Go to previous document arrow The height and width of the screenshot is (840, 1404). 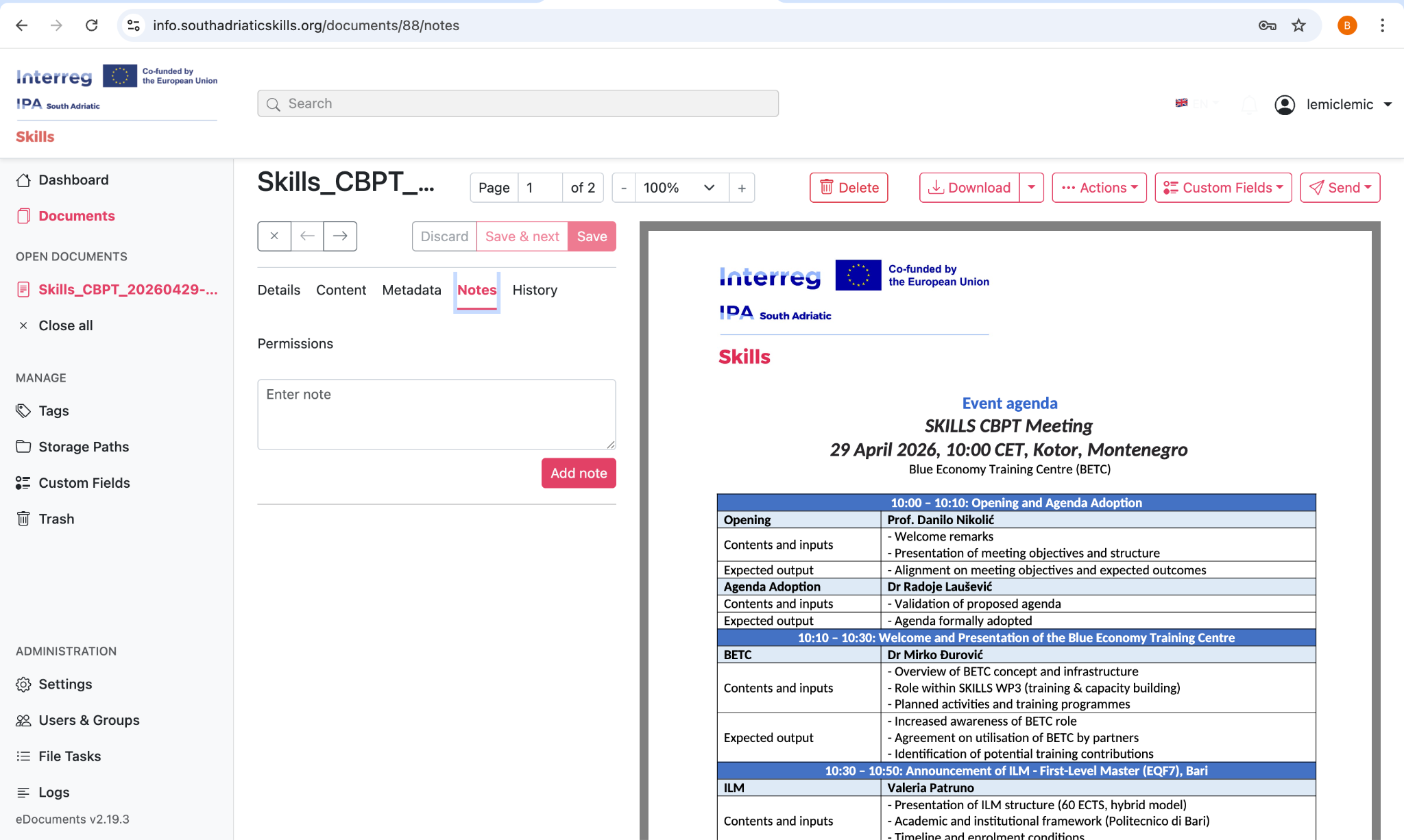(x=307, y=236)
